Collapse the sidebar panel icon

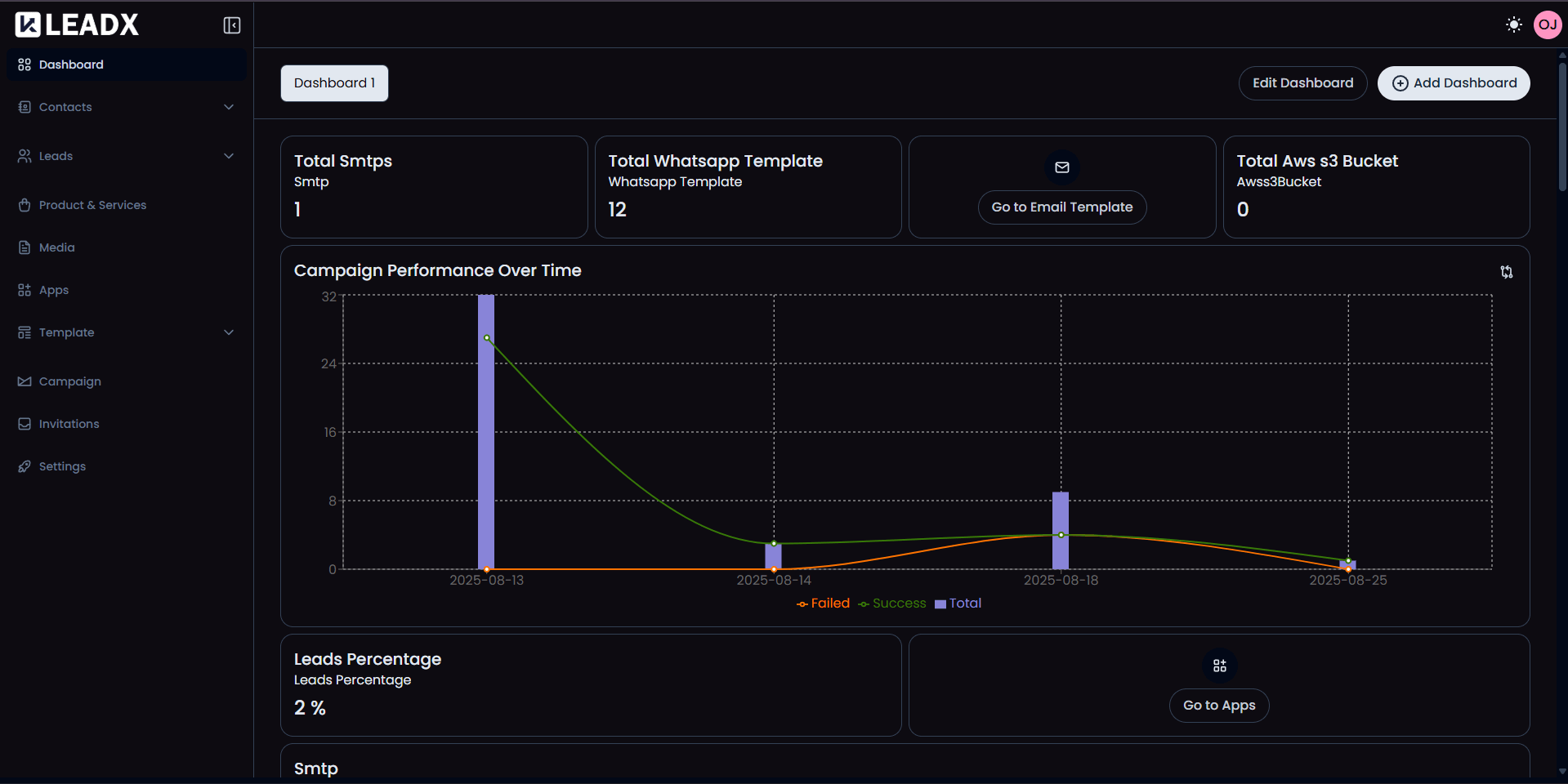tap(232, 25)
